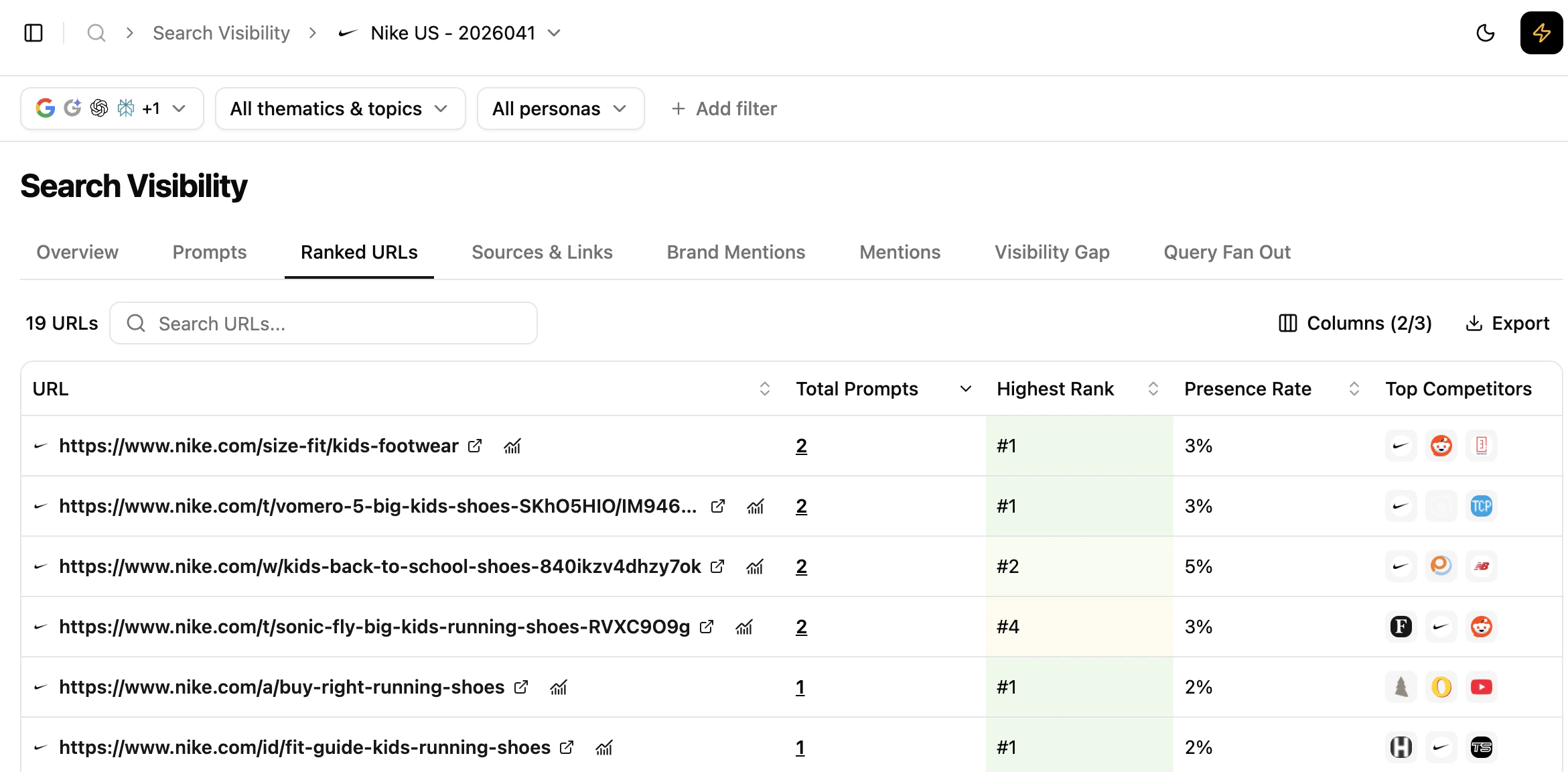The width and height of the screenshot is (1568, 772).
Task: Show chart for buy-right-running-shoes URL
Action: pos(559,687)
